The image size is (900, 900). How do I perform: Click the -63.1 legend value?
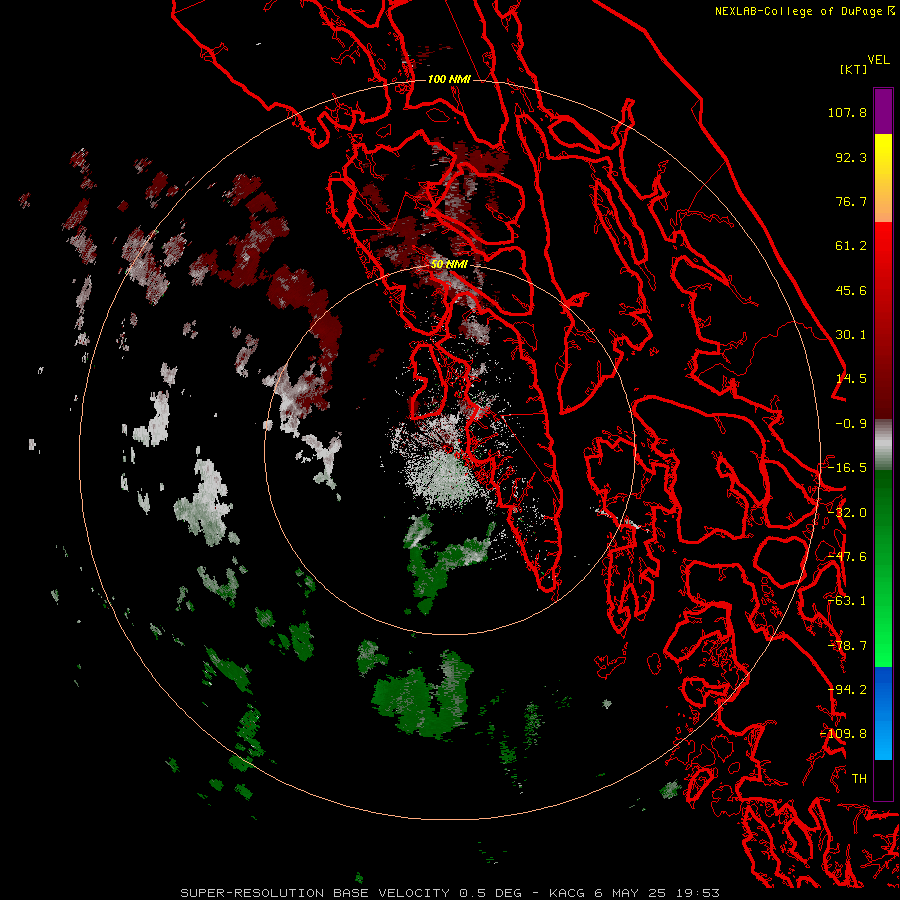point(847,601)
